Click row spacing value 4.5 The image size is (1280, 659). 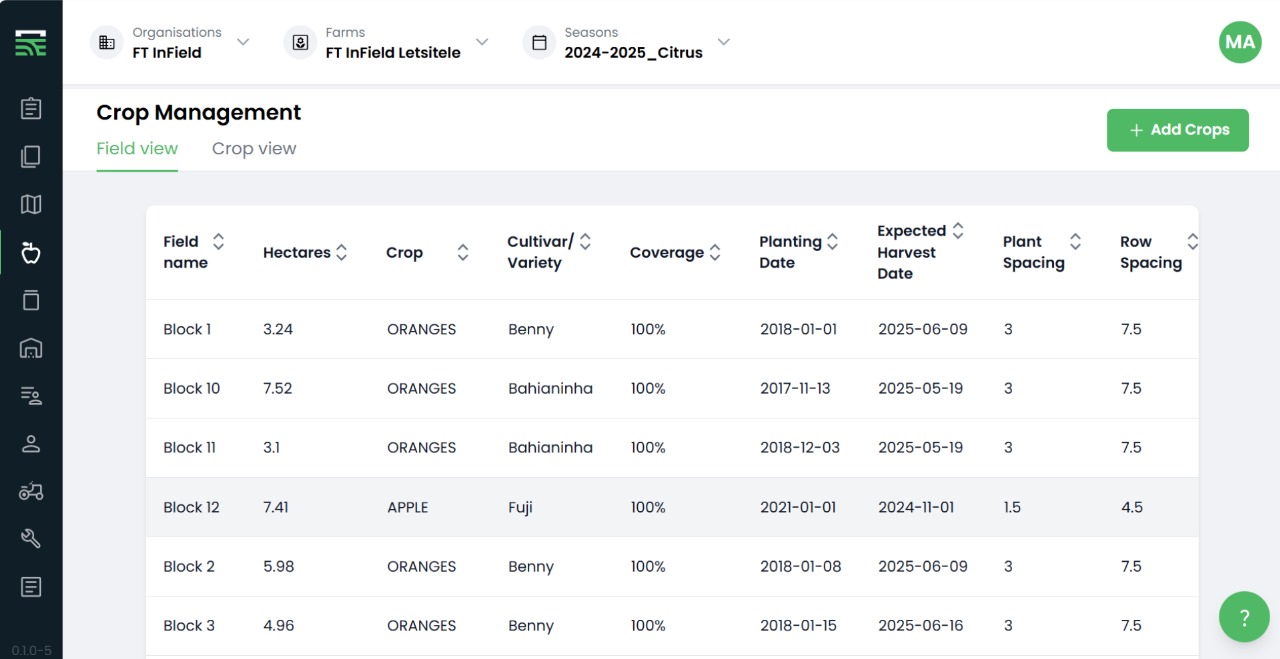(x=1131, y=507)
